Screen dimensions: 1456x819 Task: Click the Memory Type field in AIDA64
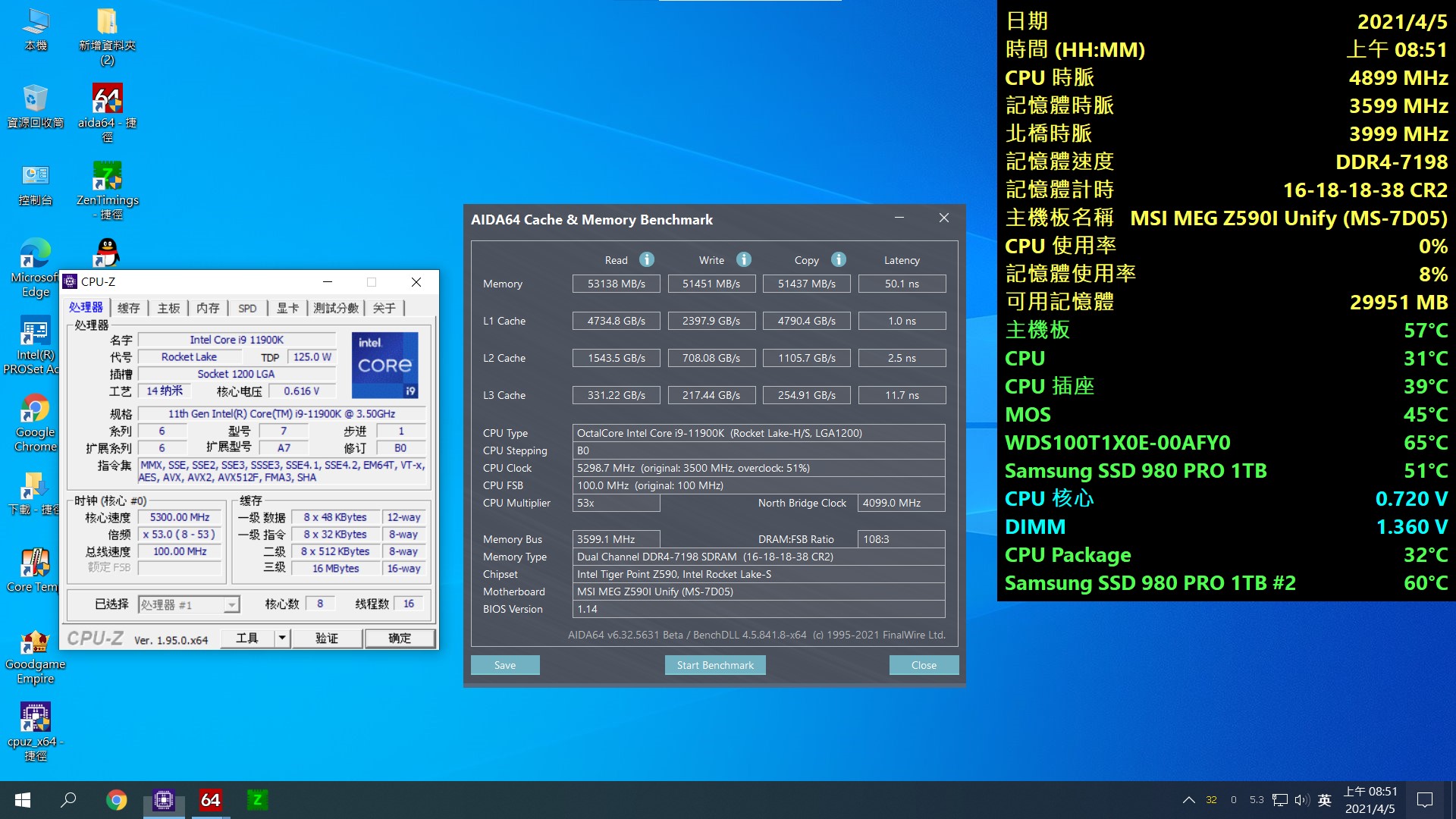pos(758,557)
